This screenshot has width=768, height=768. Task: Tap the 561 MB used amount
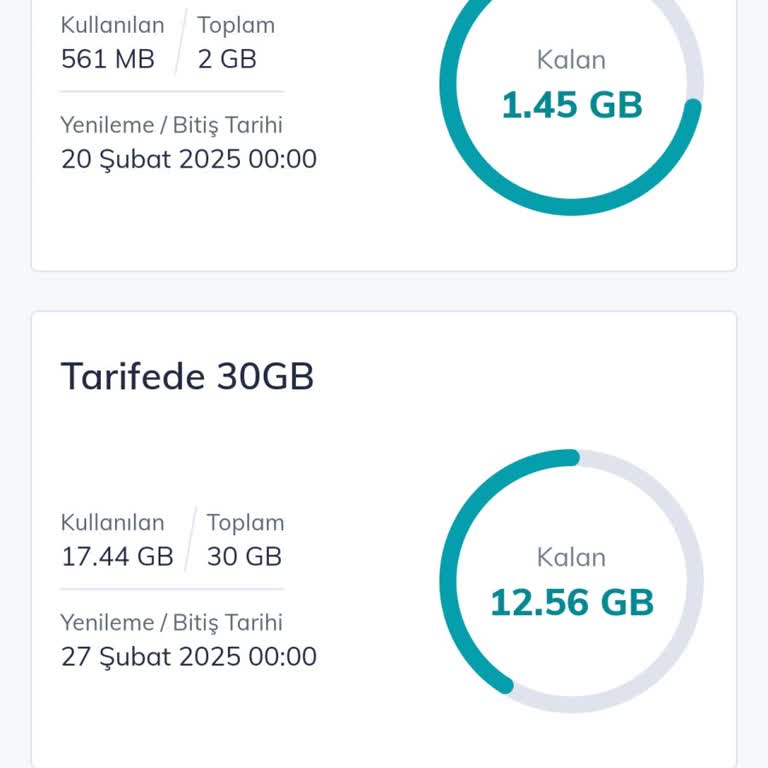[x=108, y=59]
